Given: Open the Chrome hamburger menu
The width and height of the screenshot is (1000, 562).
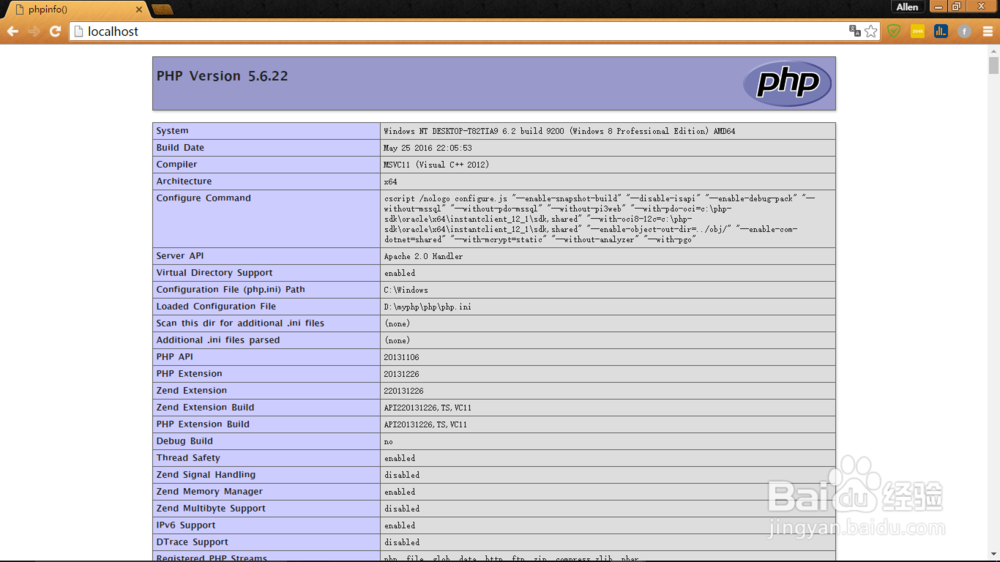Looking at the screenshot, I should point(987,31).
